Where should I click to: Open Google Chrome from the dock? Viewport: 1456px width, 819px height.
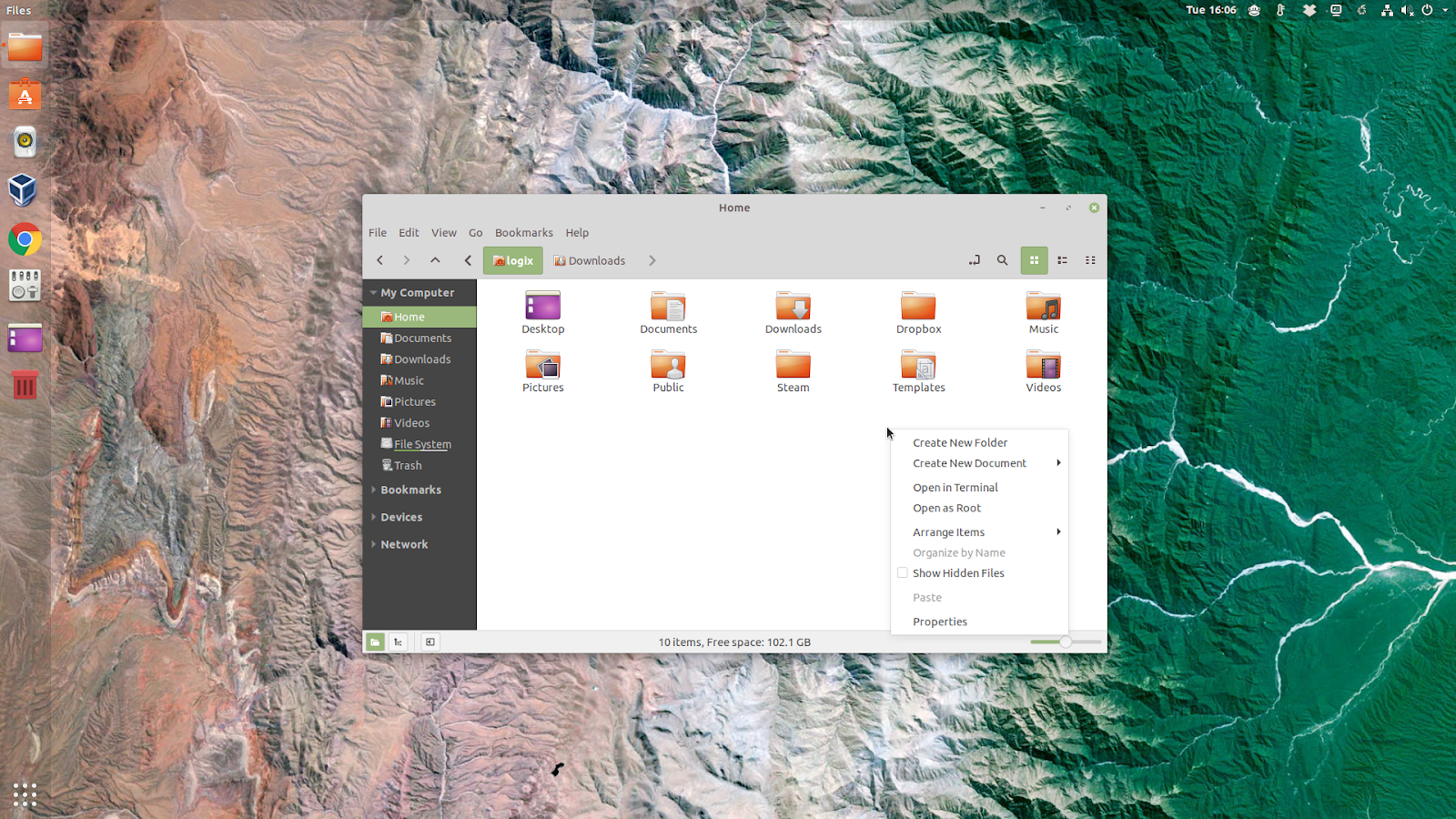[x=24, y=239]
